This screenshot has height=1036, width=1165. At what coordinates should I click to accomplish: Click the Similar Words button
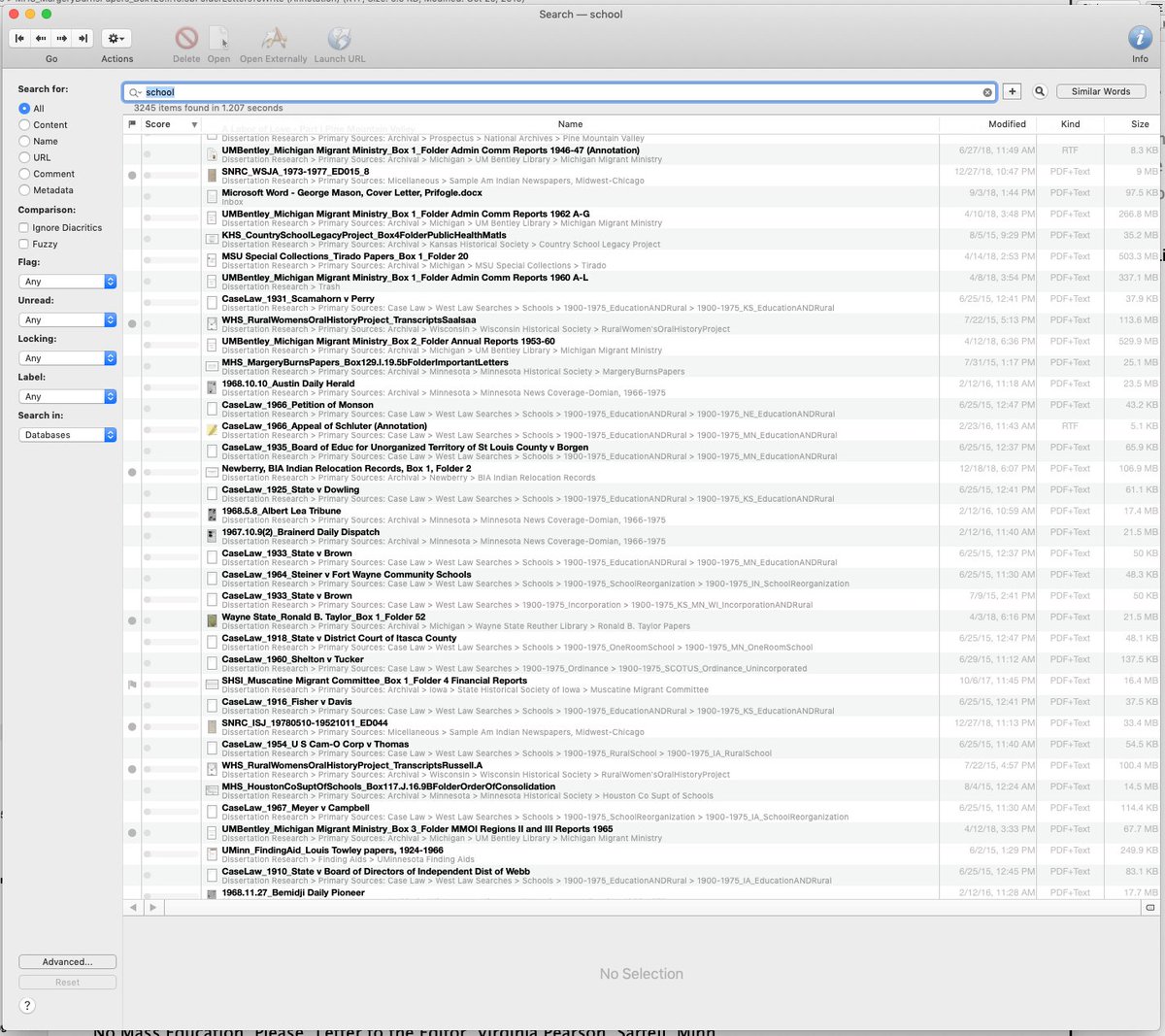click(x=1101, y=91)
